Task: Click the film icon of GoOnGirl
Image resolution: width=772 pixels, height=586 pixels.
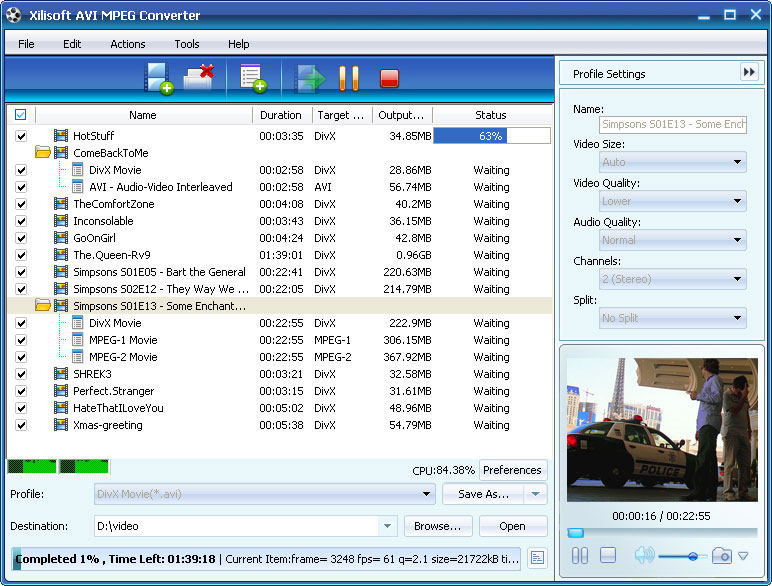Action: point(61,238)
